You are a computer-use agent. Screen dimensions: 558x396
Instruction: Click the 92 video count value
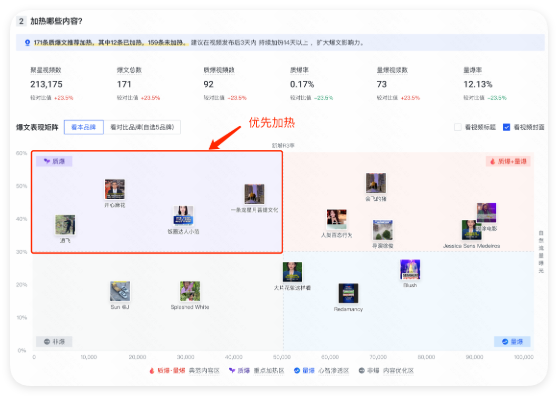pyautogui.click(x=209, y=84)
